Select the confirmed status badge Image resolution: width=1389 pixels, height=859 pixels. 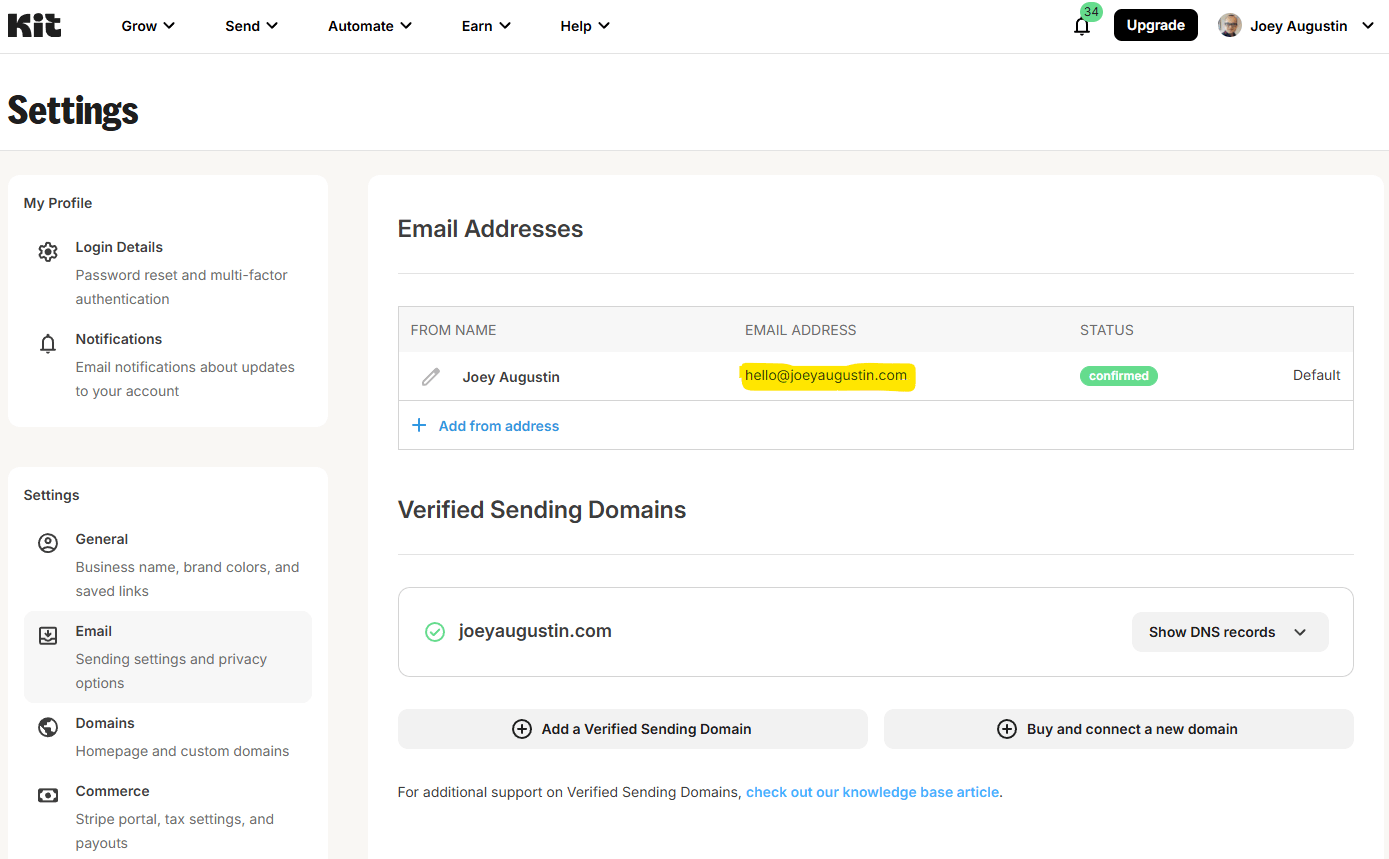[1118, 375]
